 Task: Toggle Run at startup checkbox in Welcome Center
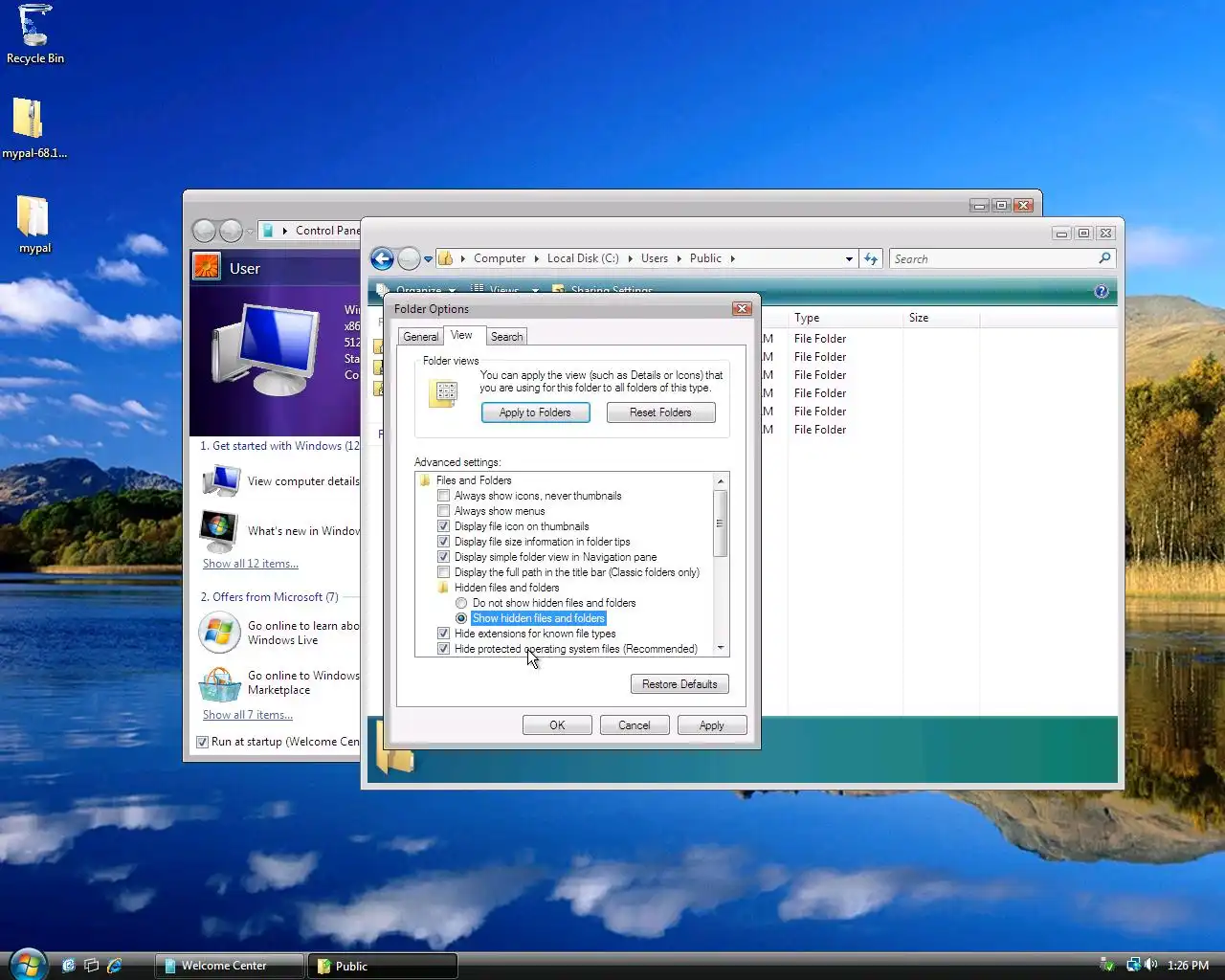pos(202,742)
